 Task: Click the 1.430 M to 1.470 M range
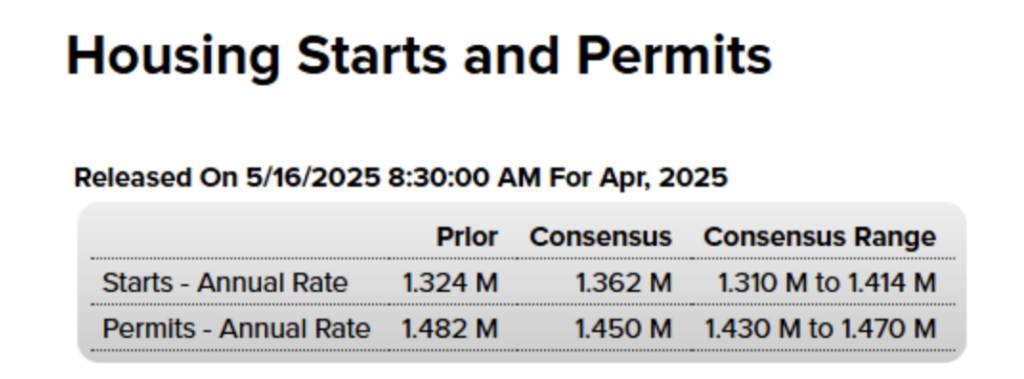[x=820, y=328]
